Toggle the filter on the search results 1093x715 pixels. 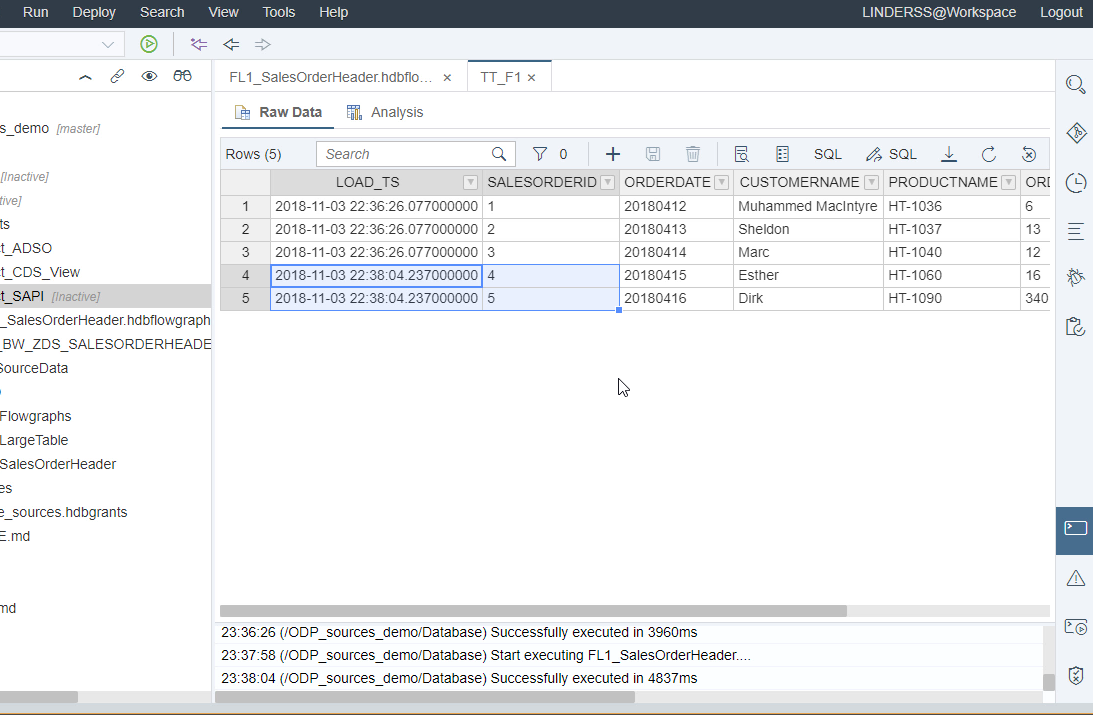540,153
